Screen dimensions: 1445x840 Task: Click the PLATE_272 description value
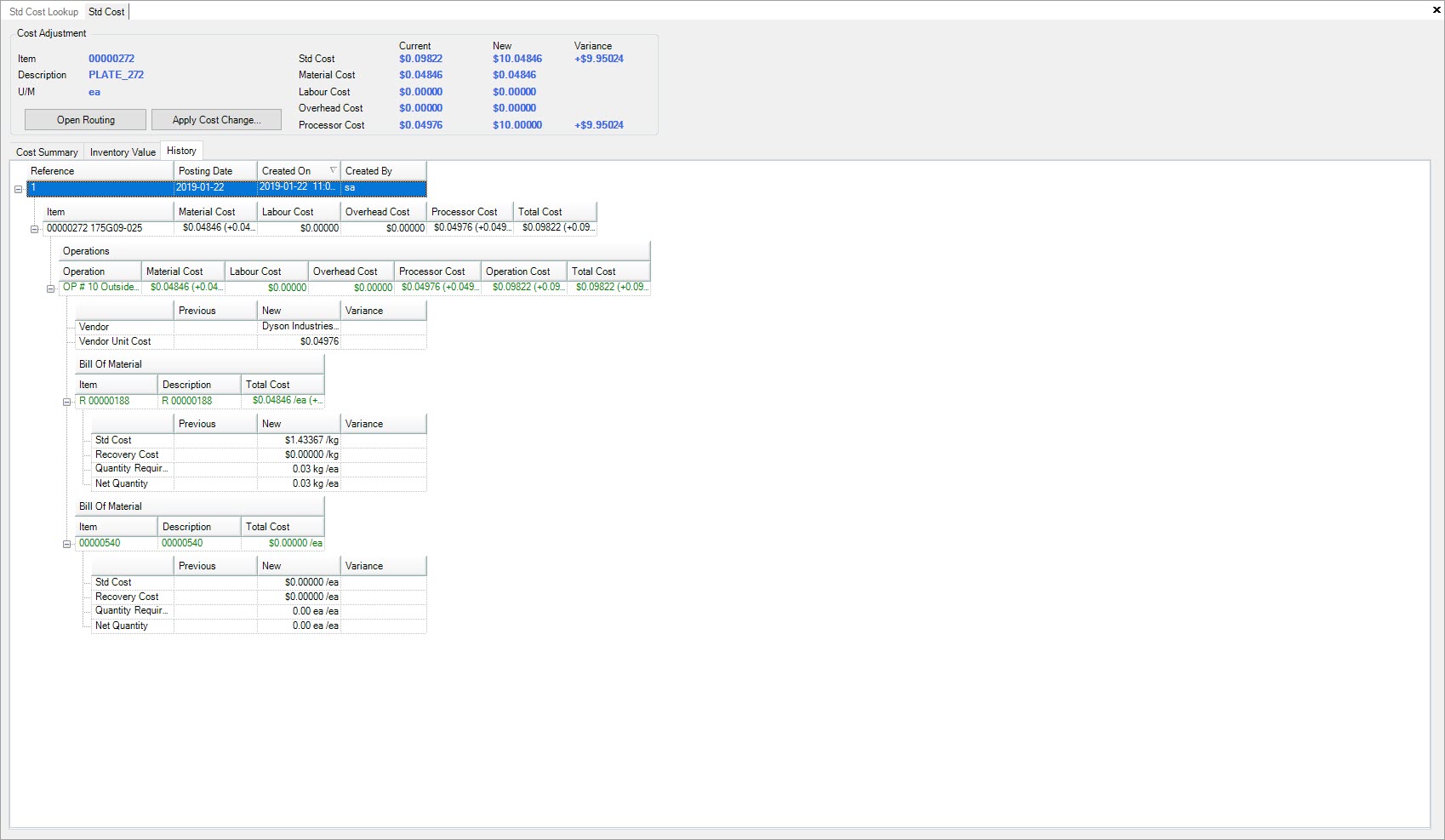click(x=117, y=75)
